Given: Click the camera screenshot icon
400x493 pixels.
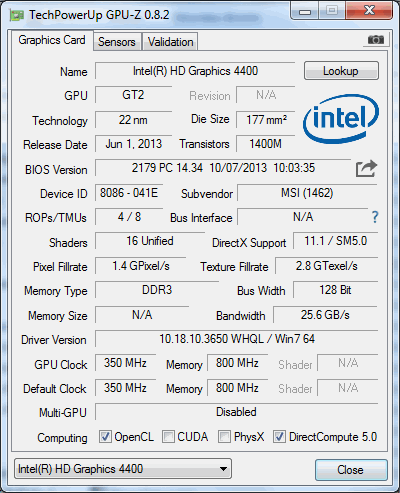Looking at the screenshot, I should click(x=376, y=40).
